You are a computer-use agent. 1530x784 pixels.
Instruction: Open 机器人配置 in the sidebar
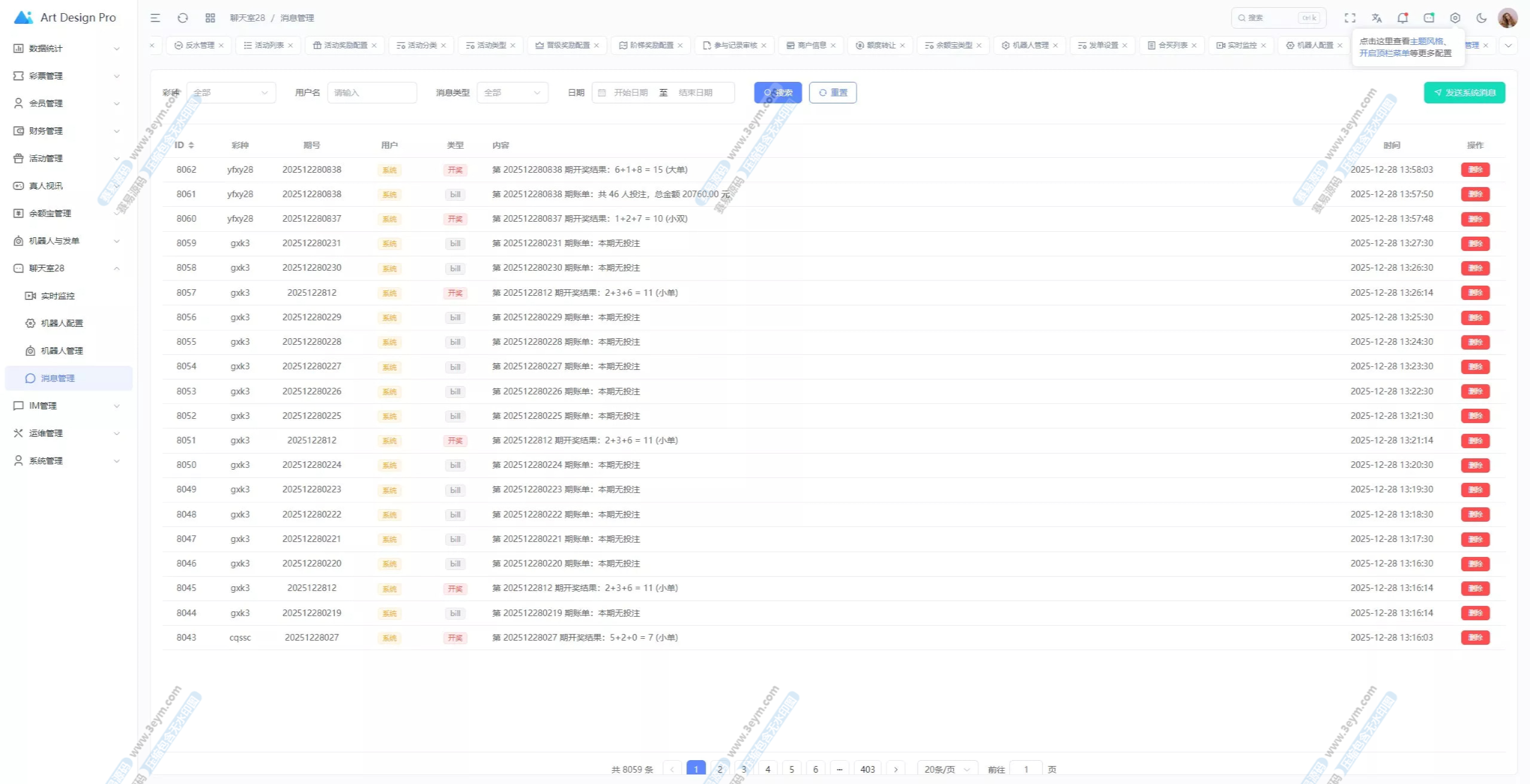pyautogui.click(x=62, y=323)
